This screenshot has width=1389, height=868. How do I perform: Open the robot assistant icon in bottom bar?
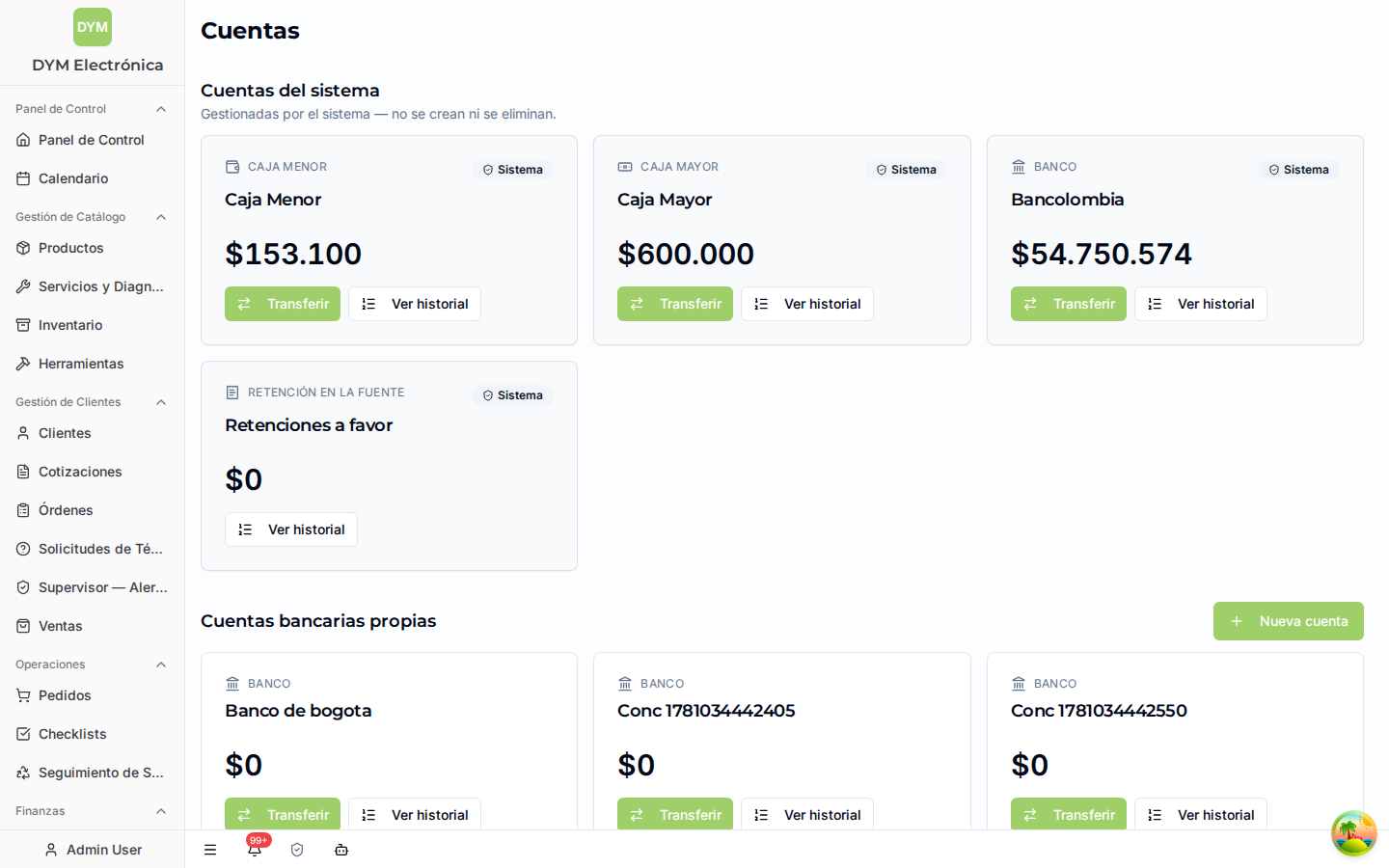341,850
